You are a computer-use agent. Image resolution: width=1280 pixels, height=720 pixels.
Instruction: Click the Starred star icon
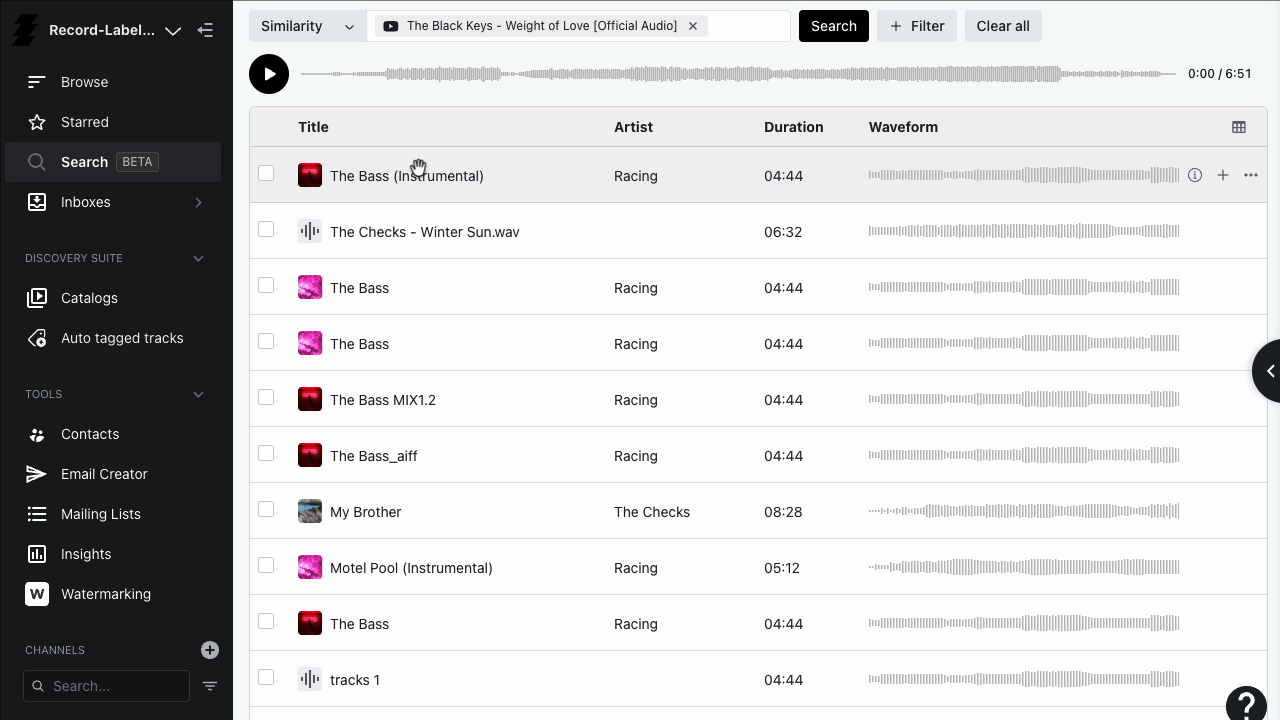pyautogui.click(x=37, y=122)
